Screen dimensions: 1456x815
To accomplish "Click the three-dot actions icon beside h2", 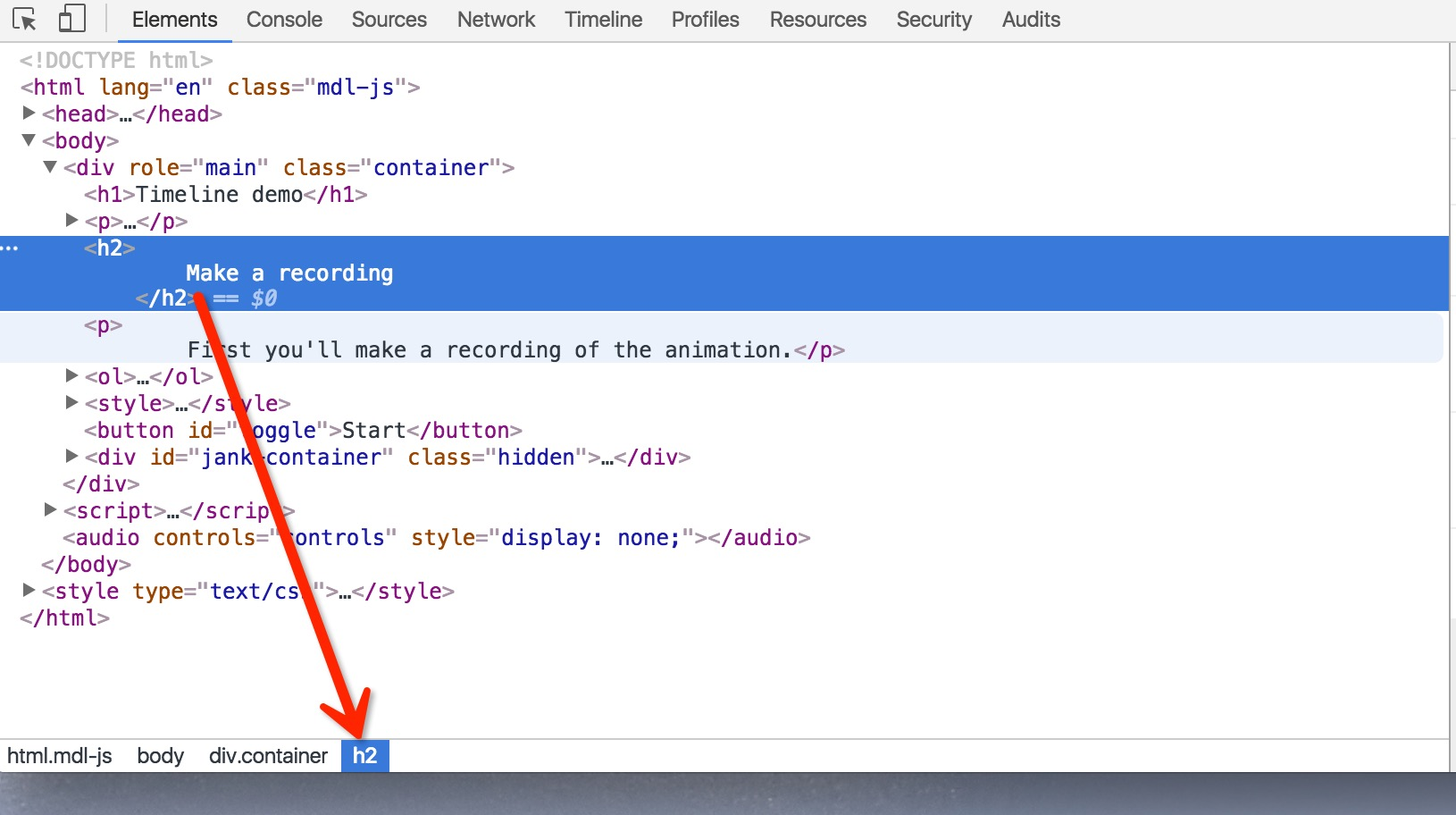I will [x=9, y=248].
